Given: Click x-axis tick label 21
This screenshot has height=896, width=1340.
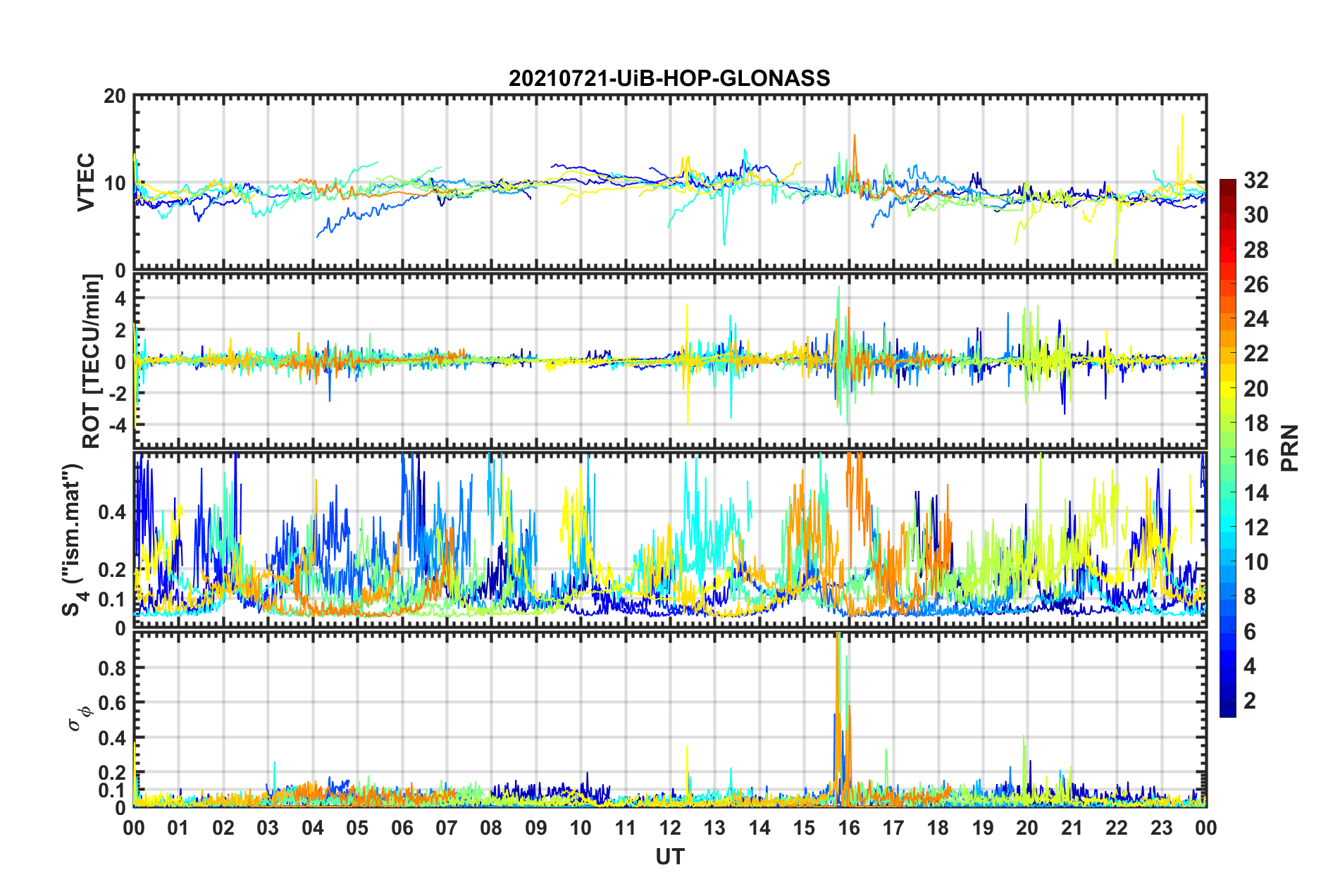Looking at the screenshot, I should click(1072, 828).
